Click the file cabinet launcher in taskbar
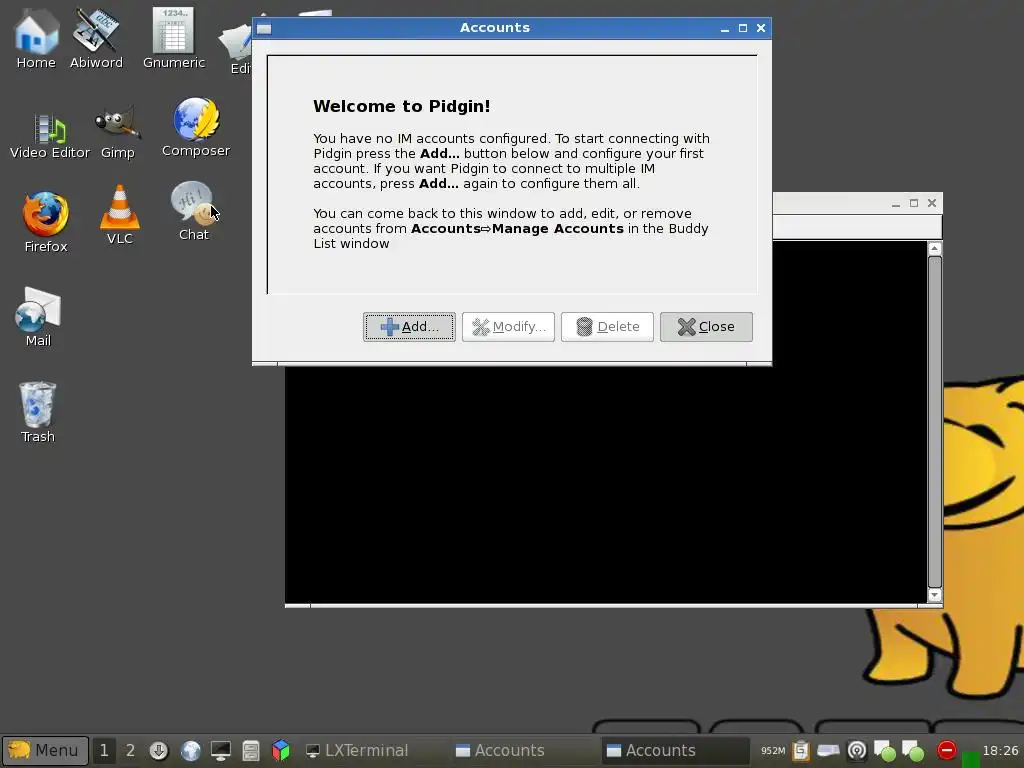Image resolution: width=1024 pixels, height=768 pixels. click(251, 750)
